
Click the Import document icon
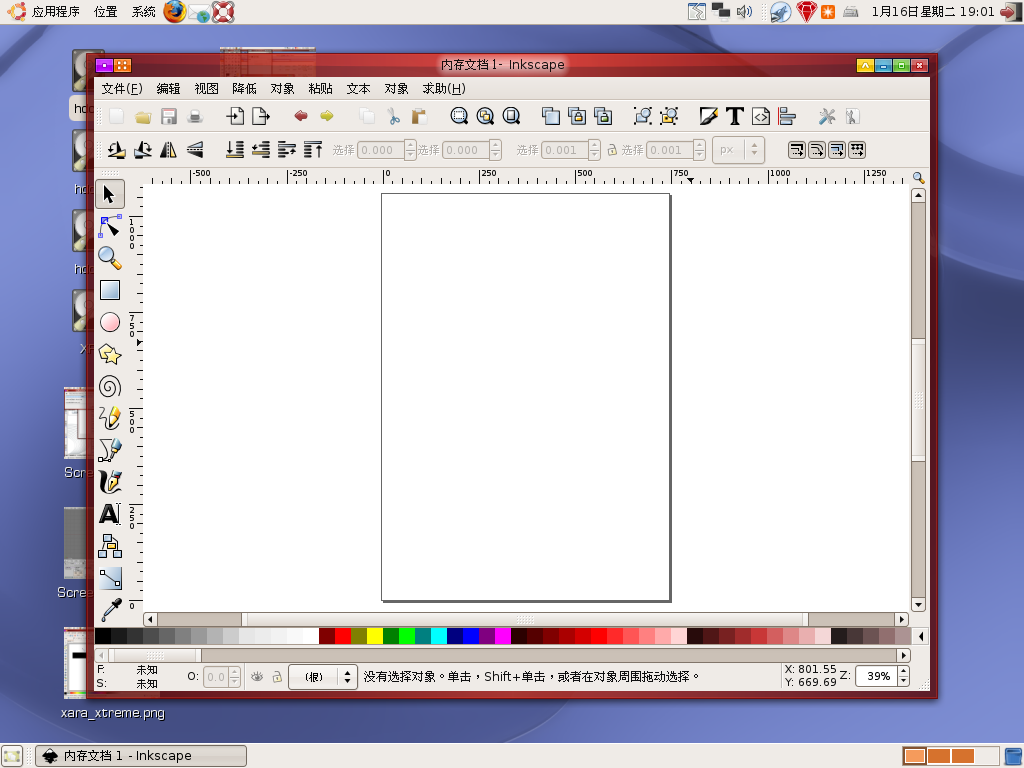pyautogui.click(x=235, y=116)
